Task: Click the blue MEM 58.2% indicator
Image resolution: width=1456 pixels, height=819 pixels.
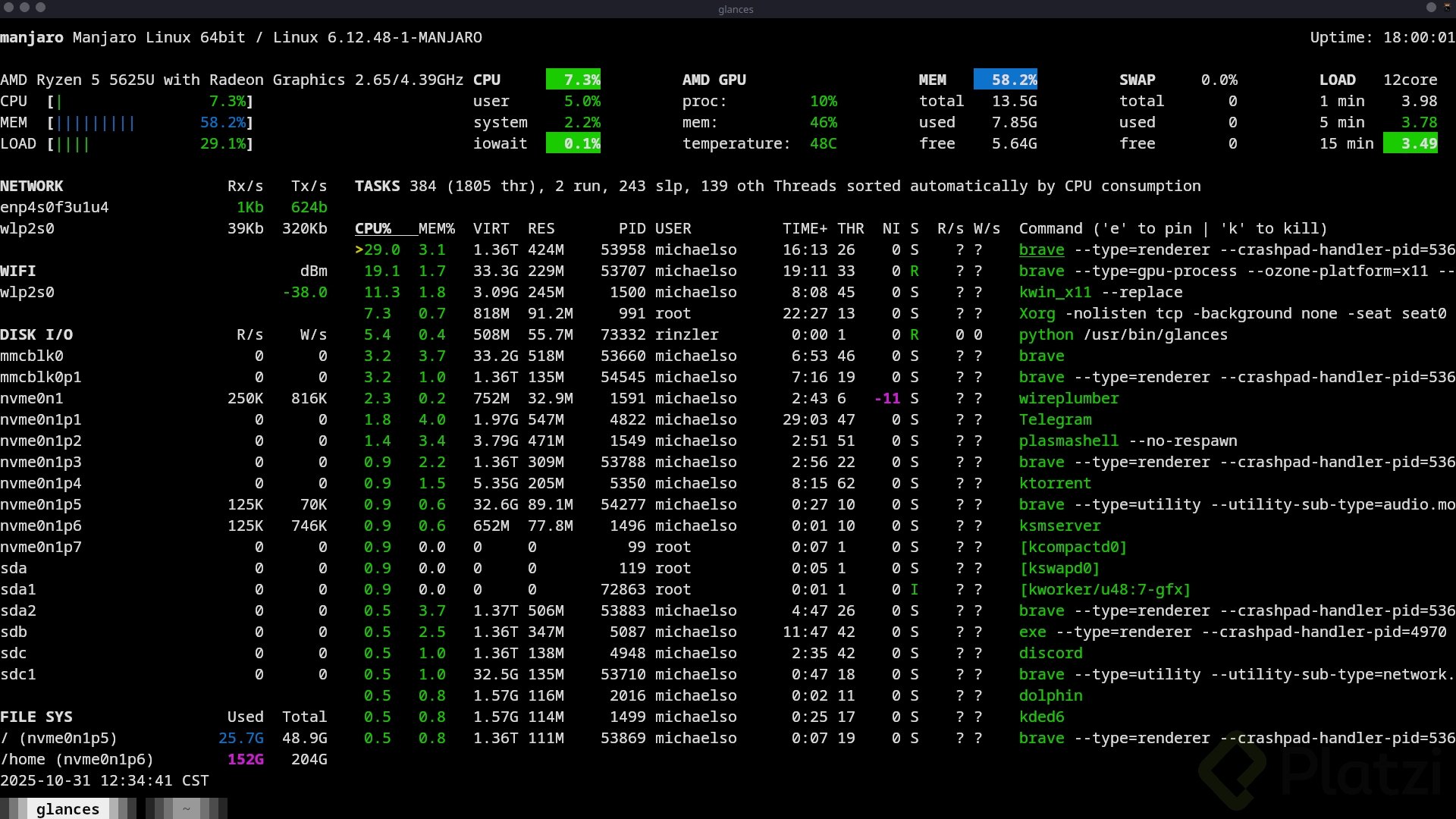Action: pos(1005,80)
